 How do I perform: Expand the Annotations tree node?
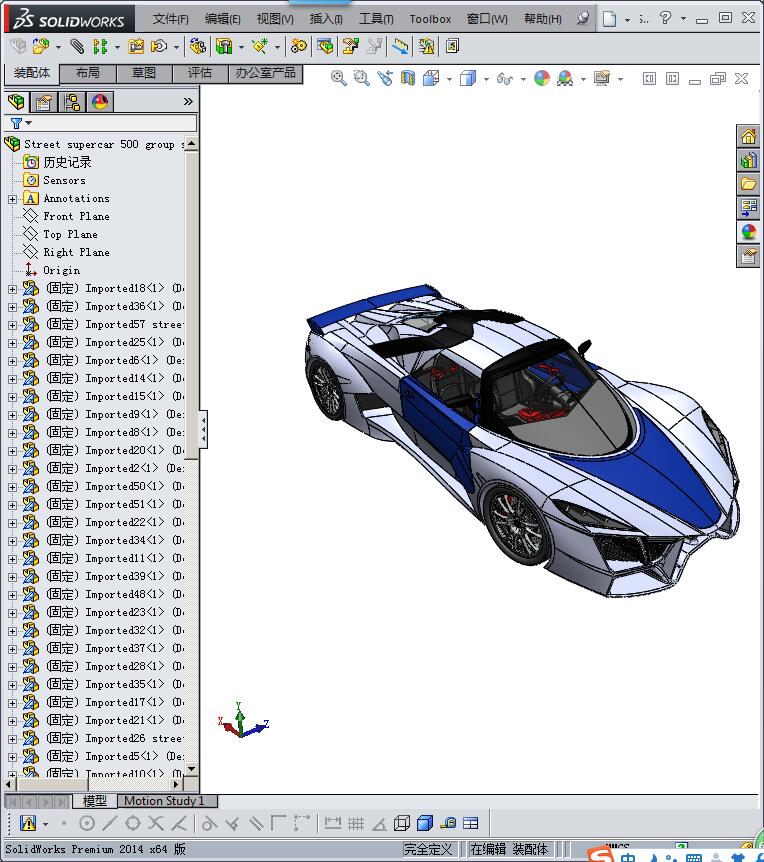pos(12,199)
